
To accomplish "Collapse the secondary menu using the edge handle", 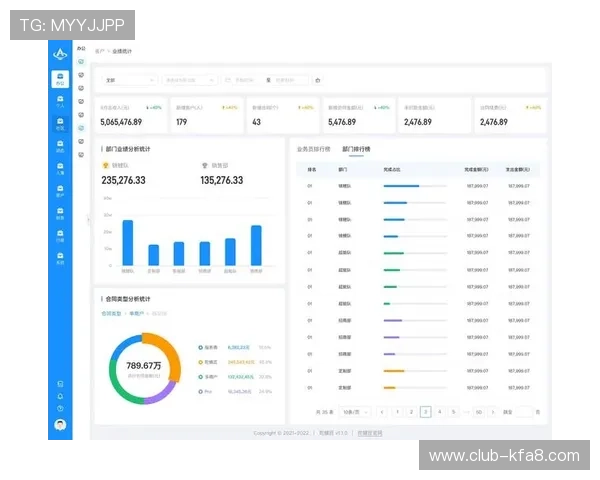I will pos(89,220).
